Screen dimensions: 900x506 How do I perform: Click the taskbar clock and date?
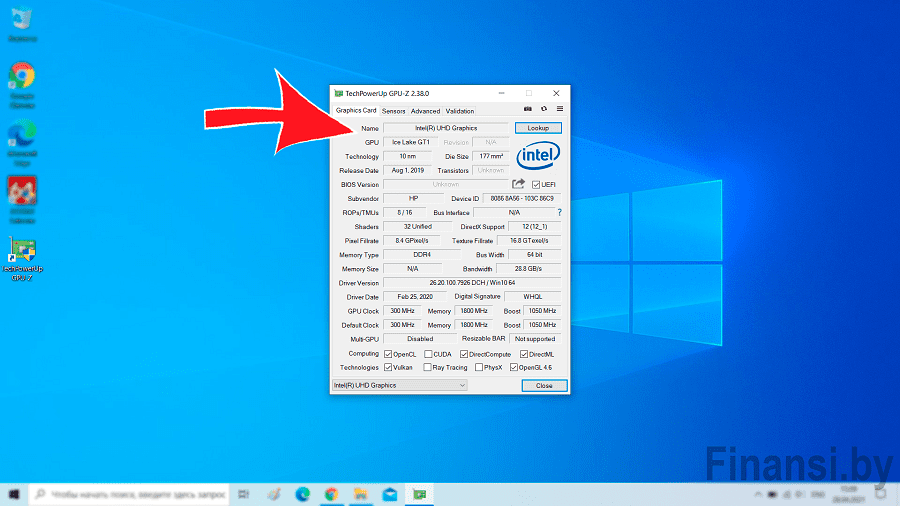848,494
